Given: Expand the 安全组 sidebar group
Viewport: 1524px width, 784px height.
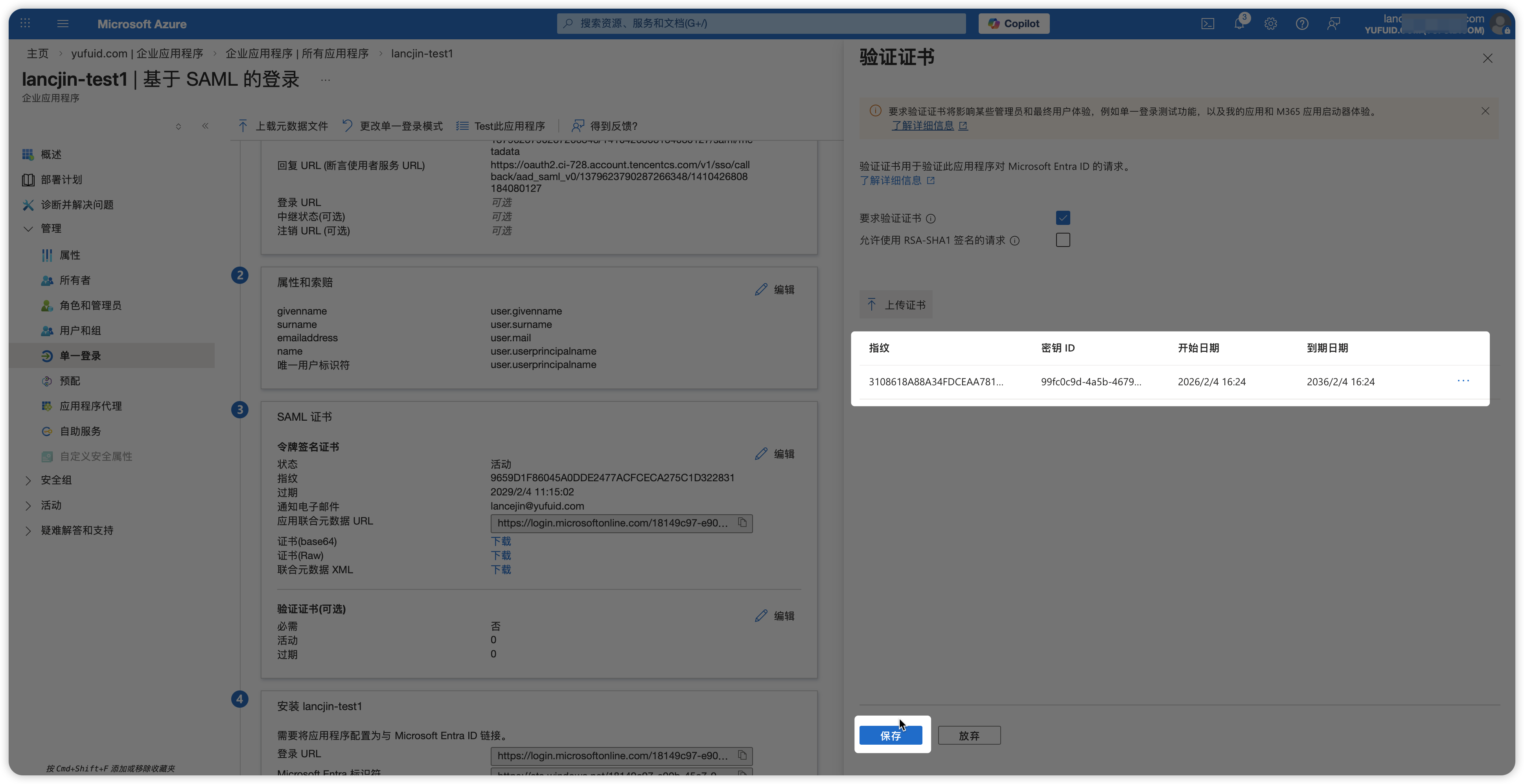Looking at the screenshot, I should (x=28, y=480).
